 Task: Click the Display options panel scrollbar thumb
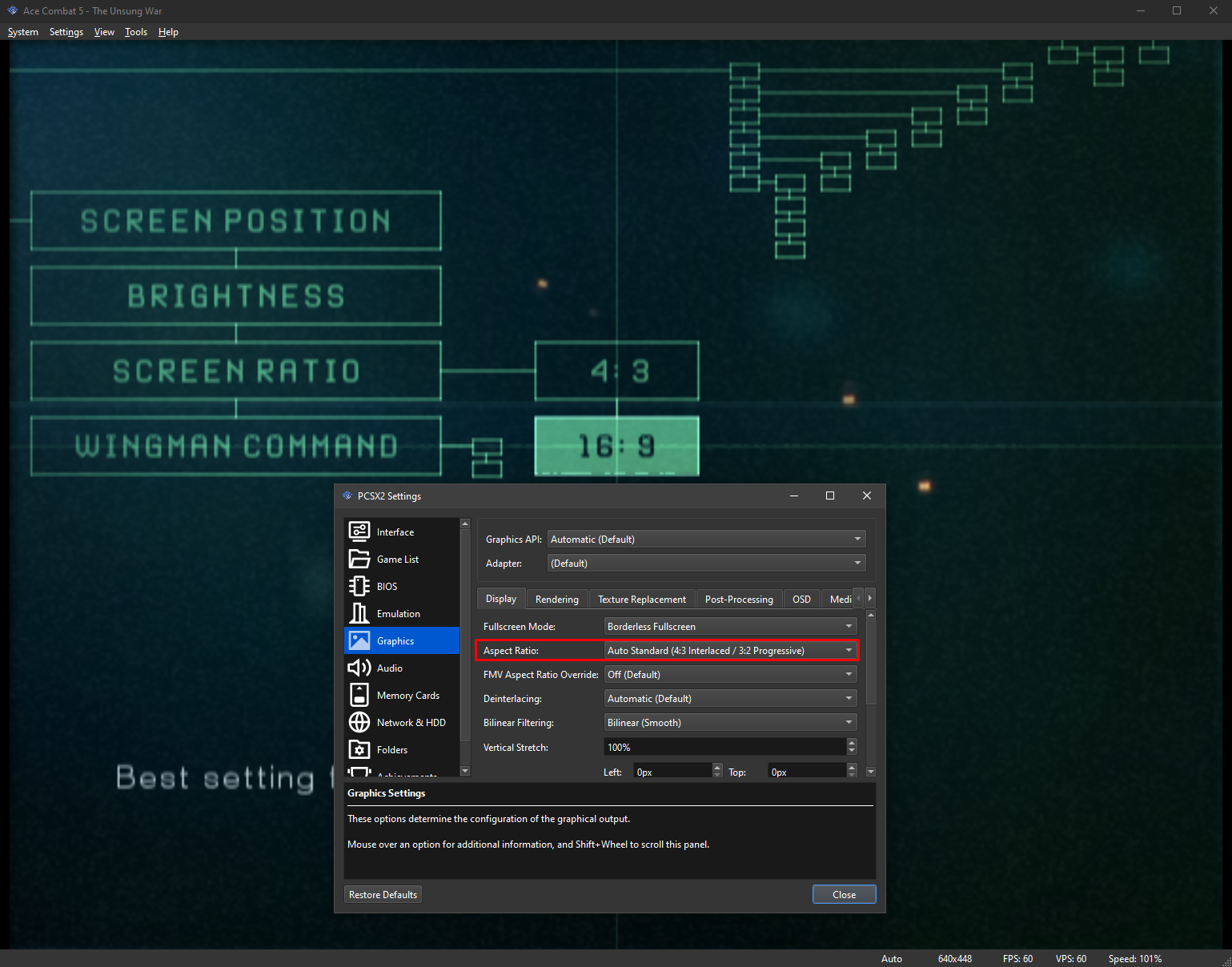(x=871, y=662)
